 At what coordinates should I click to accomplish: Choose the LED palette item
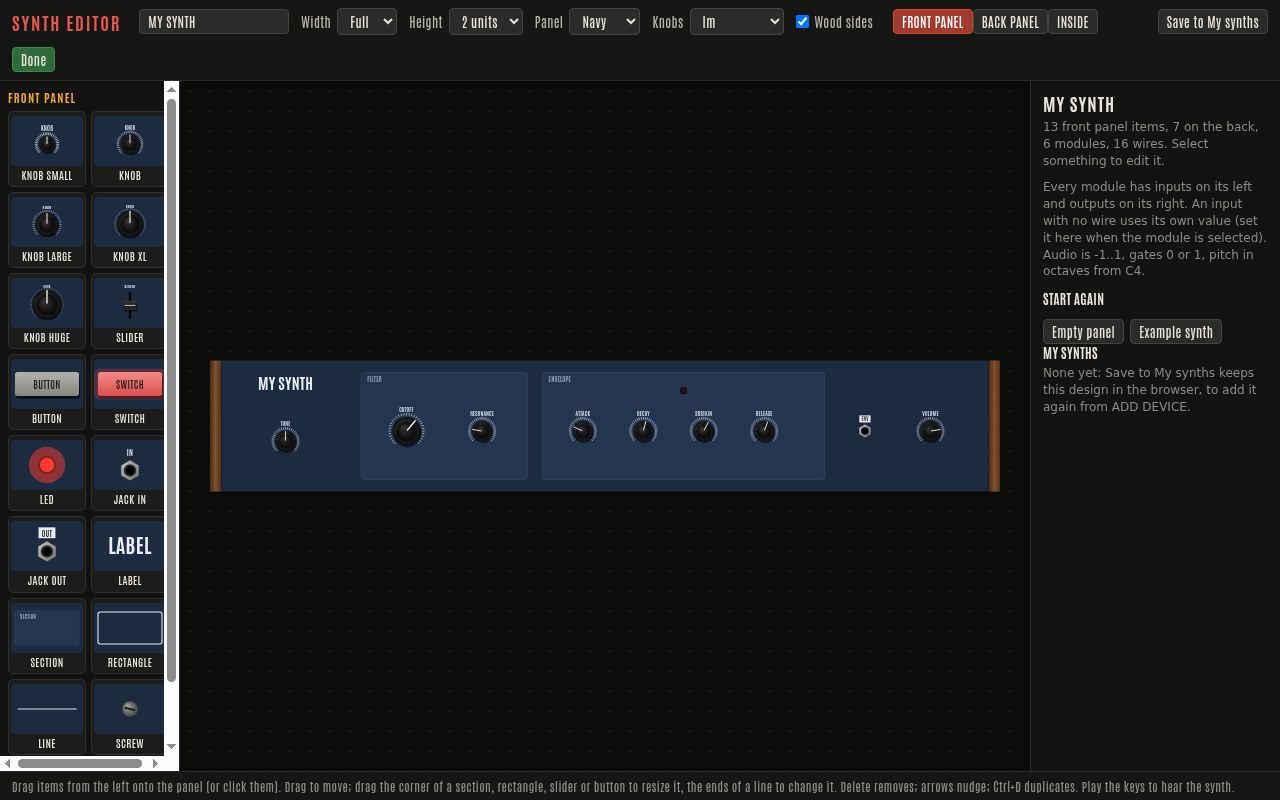click(x=47, y=473)
